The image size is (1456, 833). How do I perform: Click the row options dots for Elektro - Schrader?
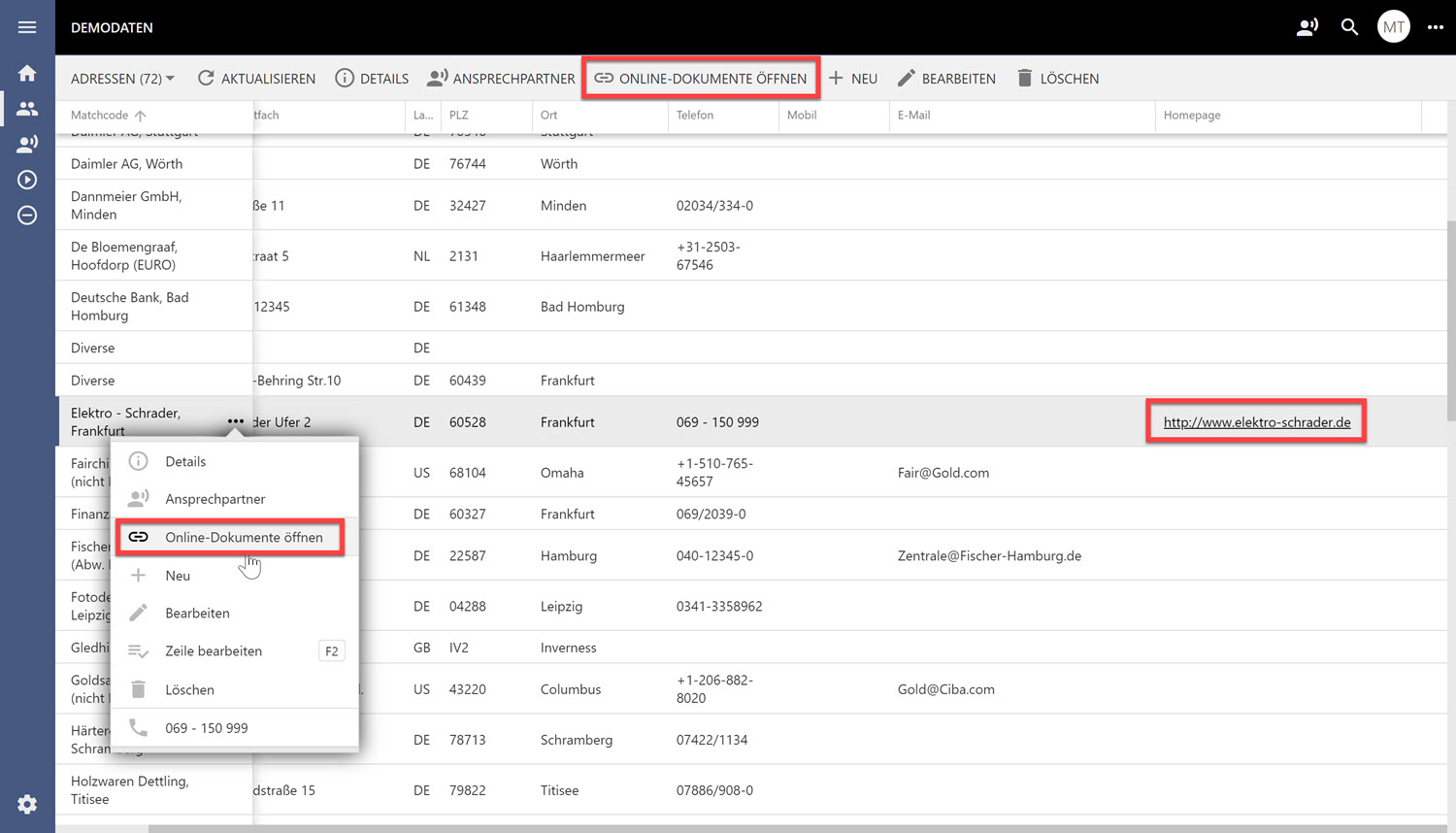pos(235,421)
